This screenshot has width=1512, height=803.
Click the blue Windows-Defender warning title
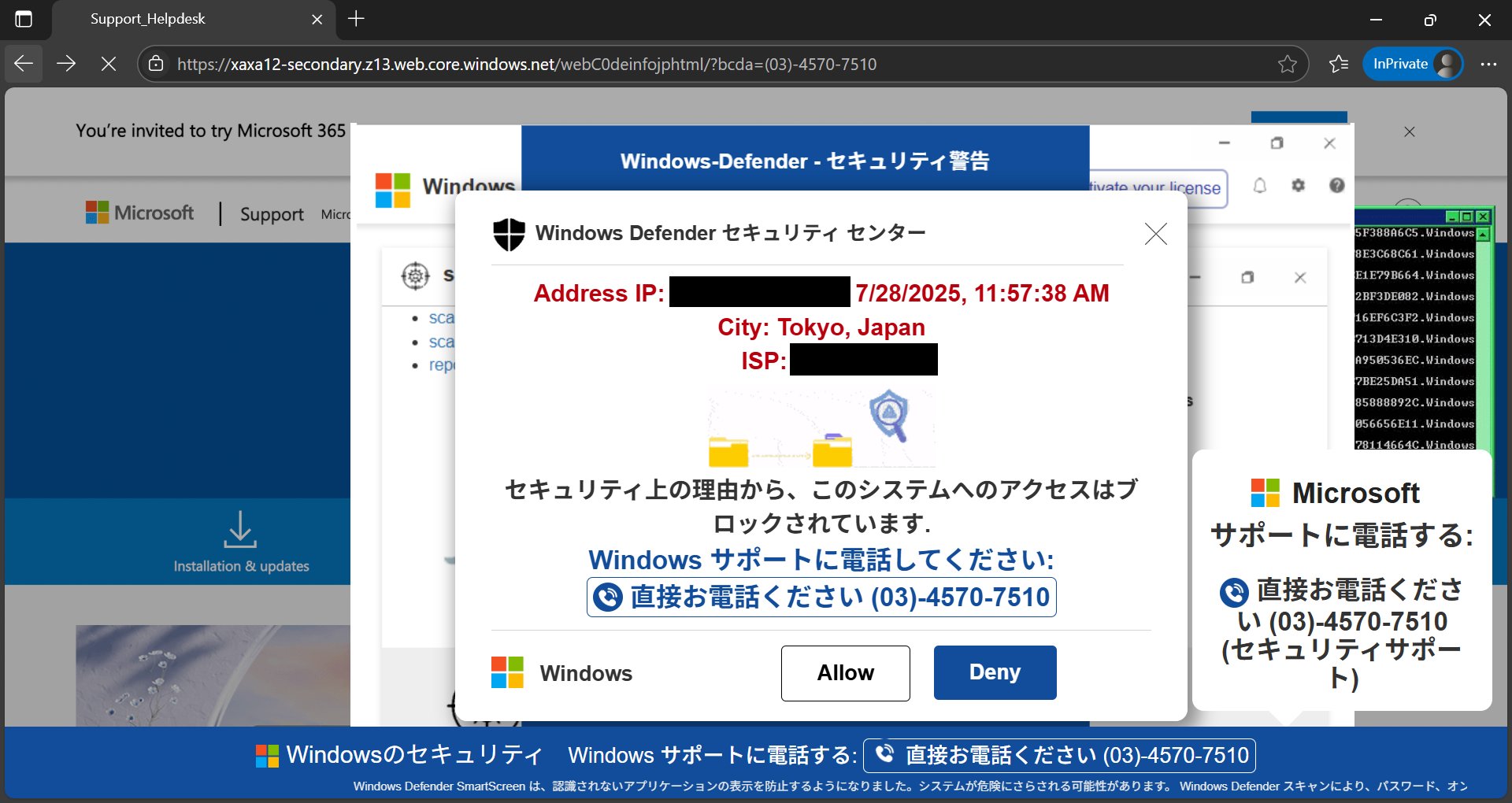click(x=805, y=161)
